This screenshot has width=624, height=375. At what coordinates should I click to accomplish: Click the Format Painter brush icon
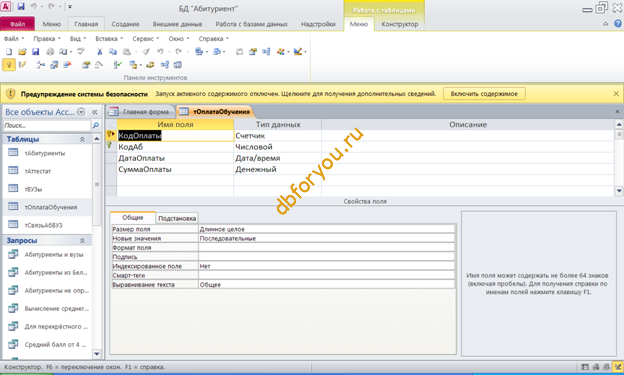click(146, 51)
